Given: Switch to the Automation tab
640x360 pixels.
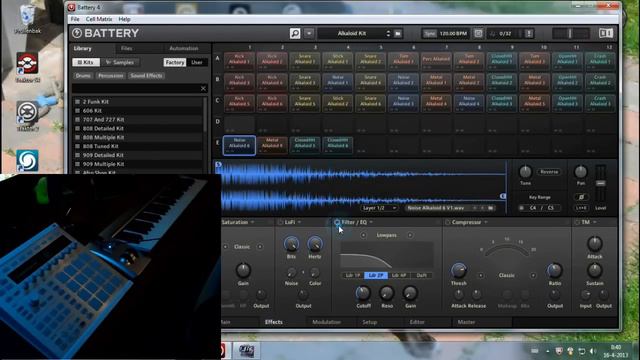Looking at the screenshot, I should coord(184,48).
